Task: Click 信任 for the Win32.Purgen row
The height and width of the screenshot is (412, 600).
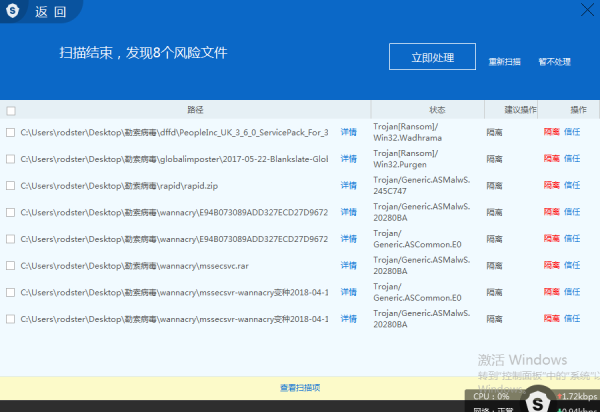Action: coord(572,159)
